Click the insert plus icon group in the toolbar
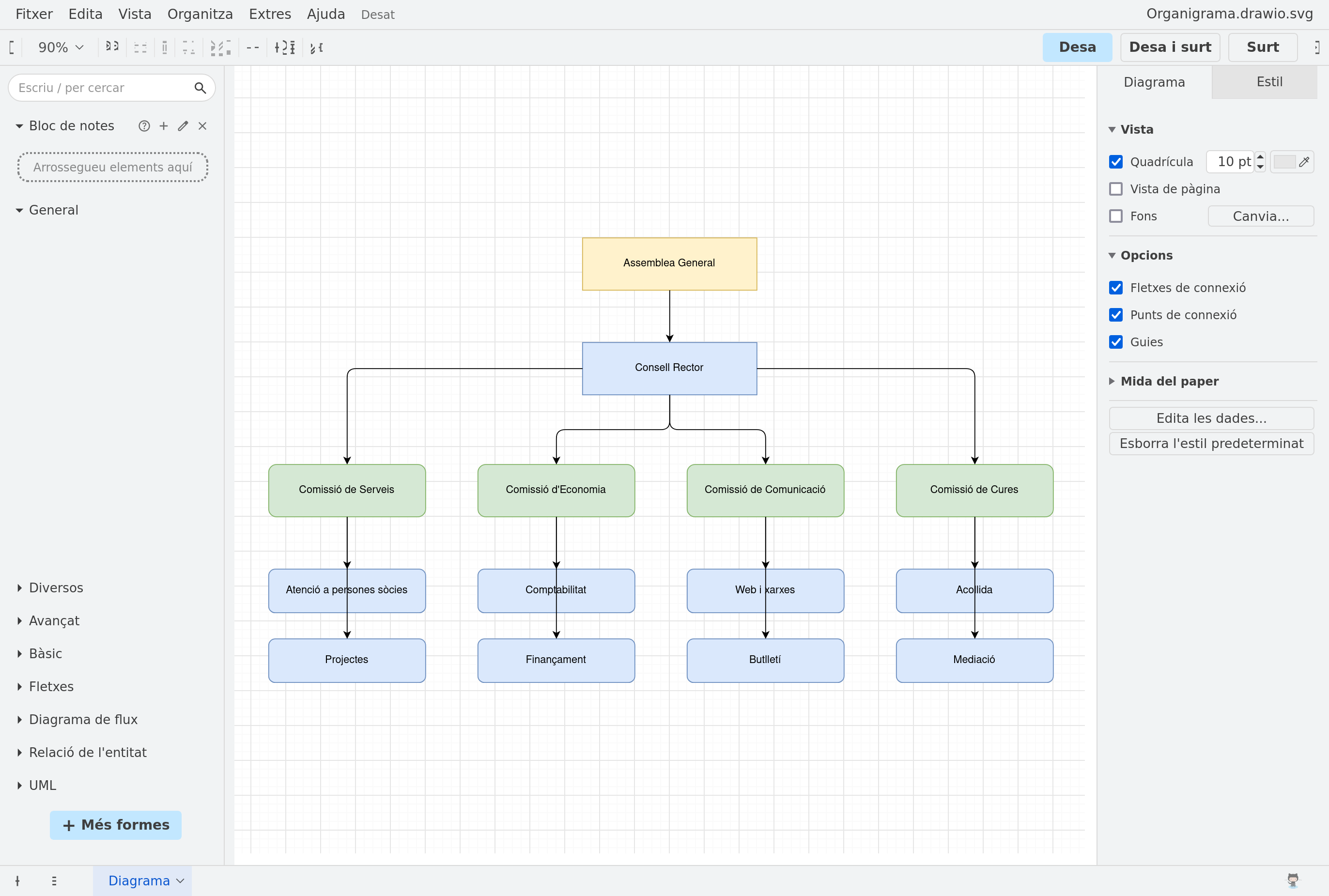 (x=284, y=47)
